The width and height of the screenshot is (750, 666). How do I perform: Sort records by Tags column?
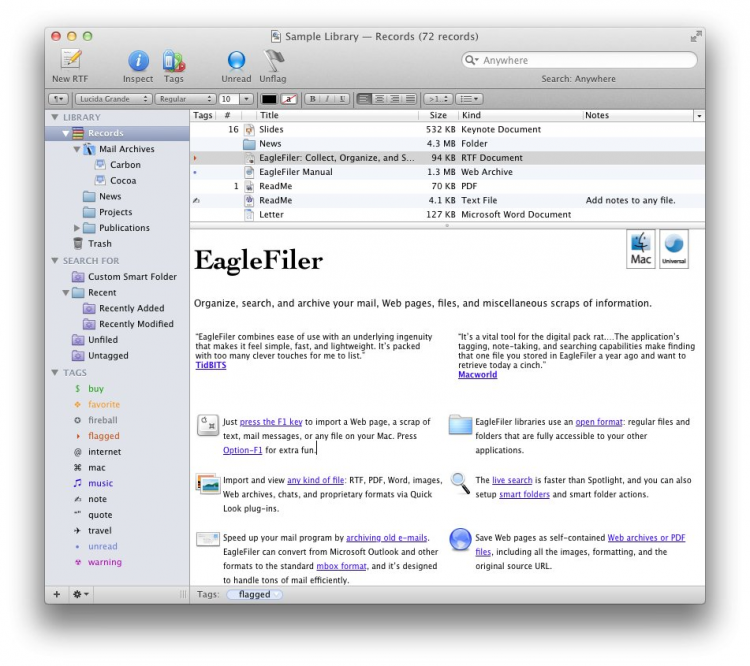pyautogui.click(x=202, y=115)
